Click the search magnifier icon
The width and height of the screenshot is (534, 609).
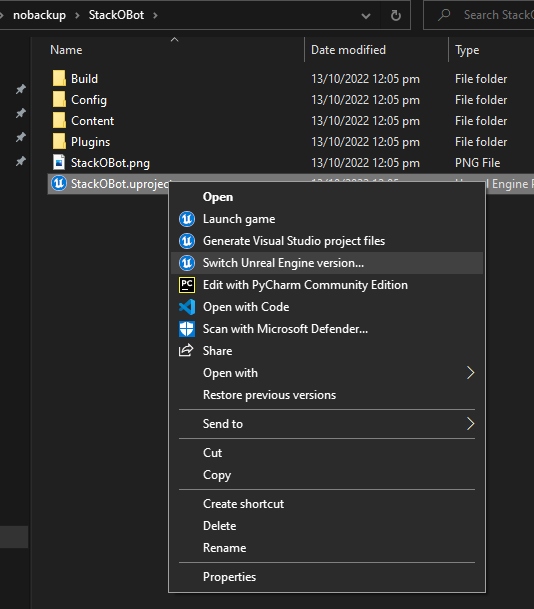pyautogui.click(x=444, y=15)
